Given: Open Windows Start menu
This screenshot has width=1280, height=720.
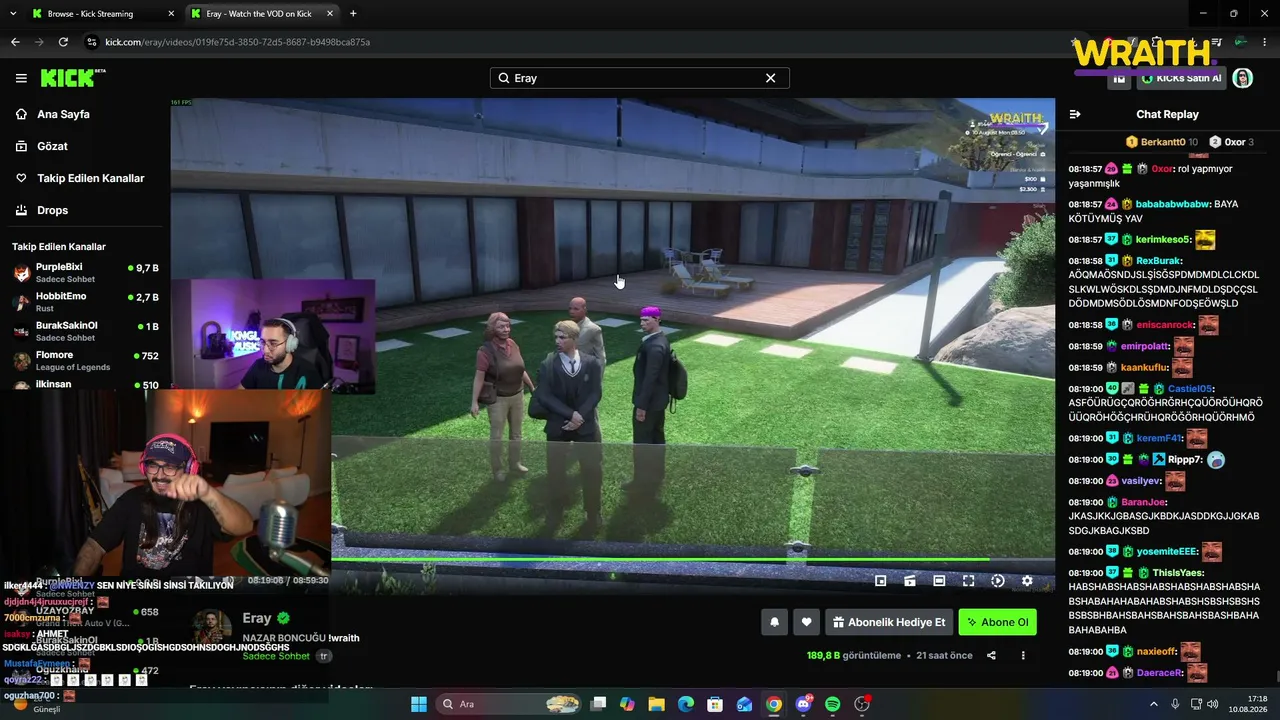Looking at the screenshot, I should pyautogui.click(x=418, y=704).
